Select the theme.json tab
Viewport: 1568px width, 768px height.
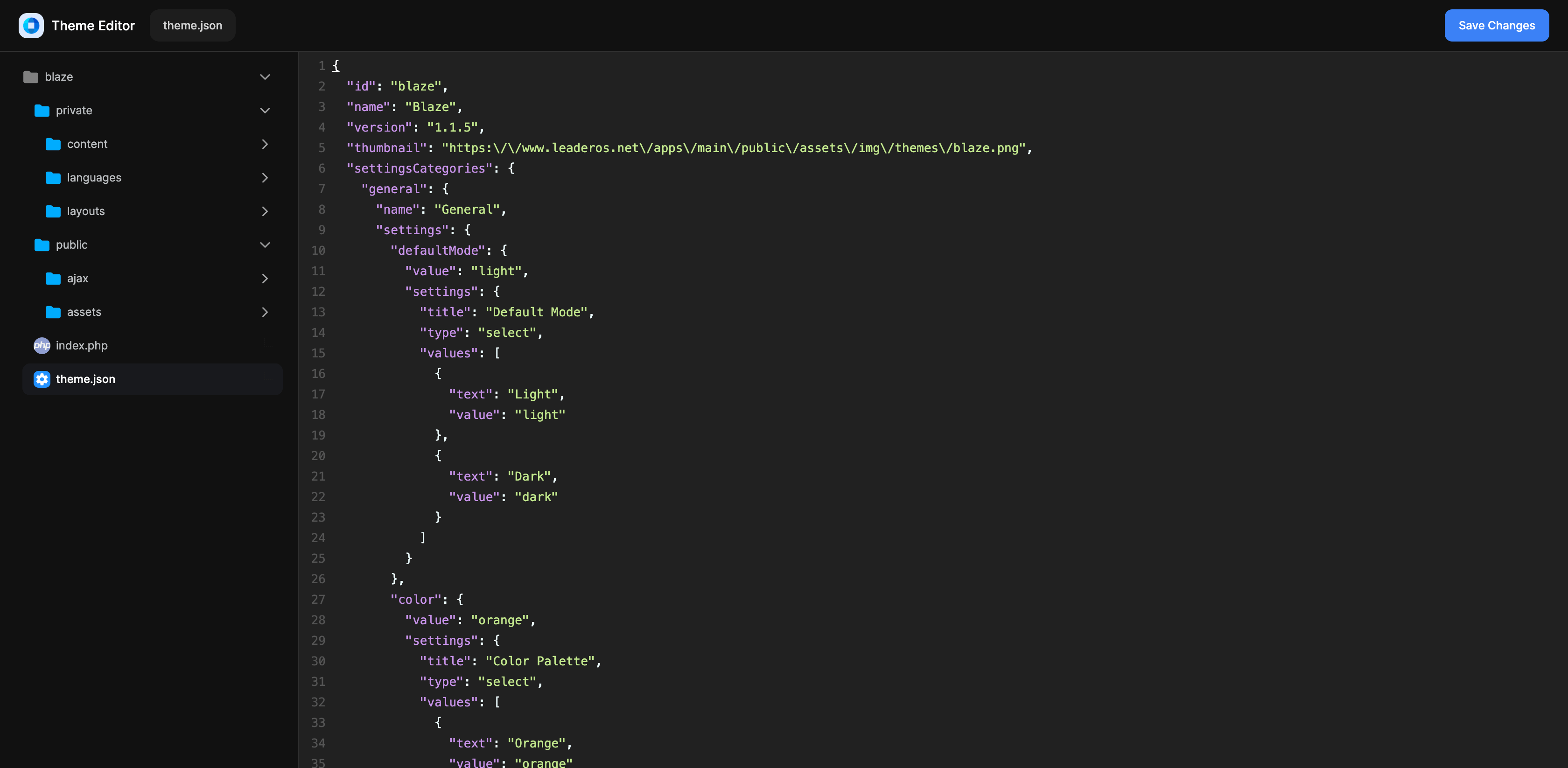coord(192,26)
